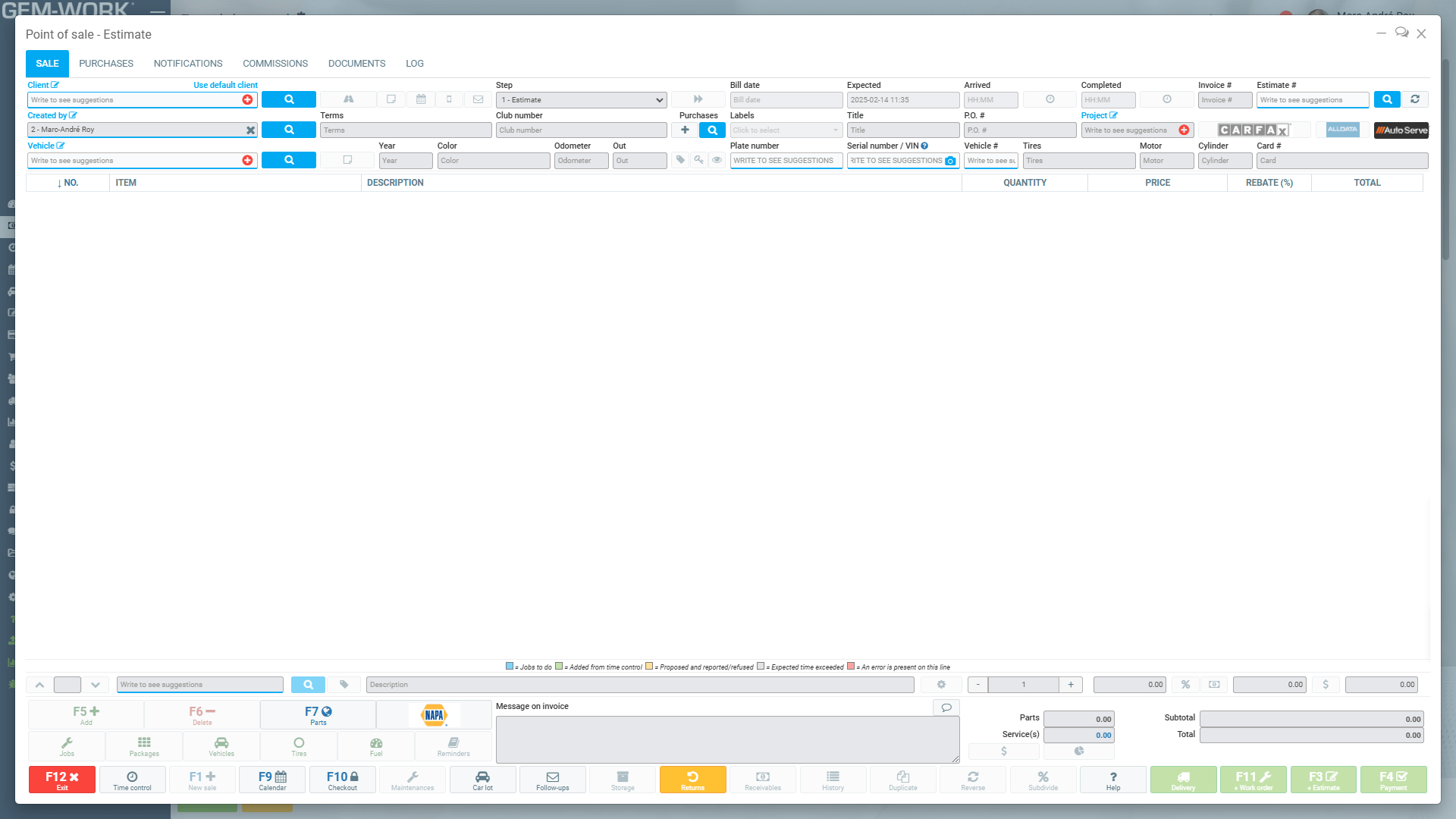Click the CARFAX logo button
1456x819 pixels.
tap(1254, 130)
